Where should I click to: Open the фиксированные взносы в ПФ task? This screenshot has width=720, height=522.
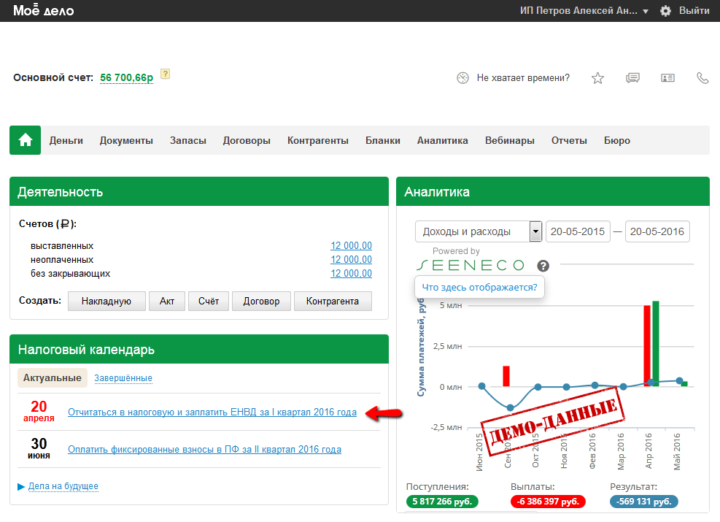(204, 449)
